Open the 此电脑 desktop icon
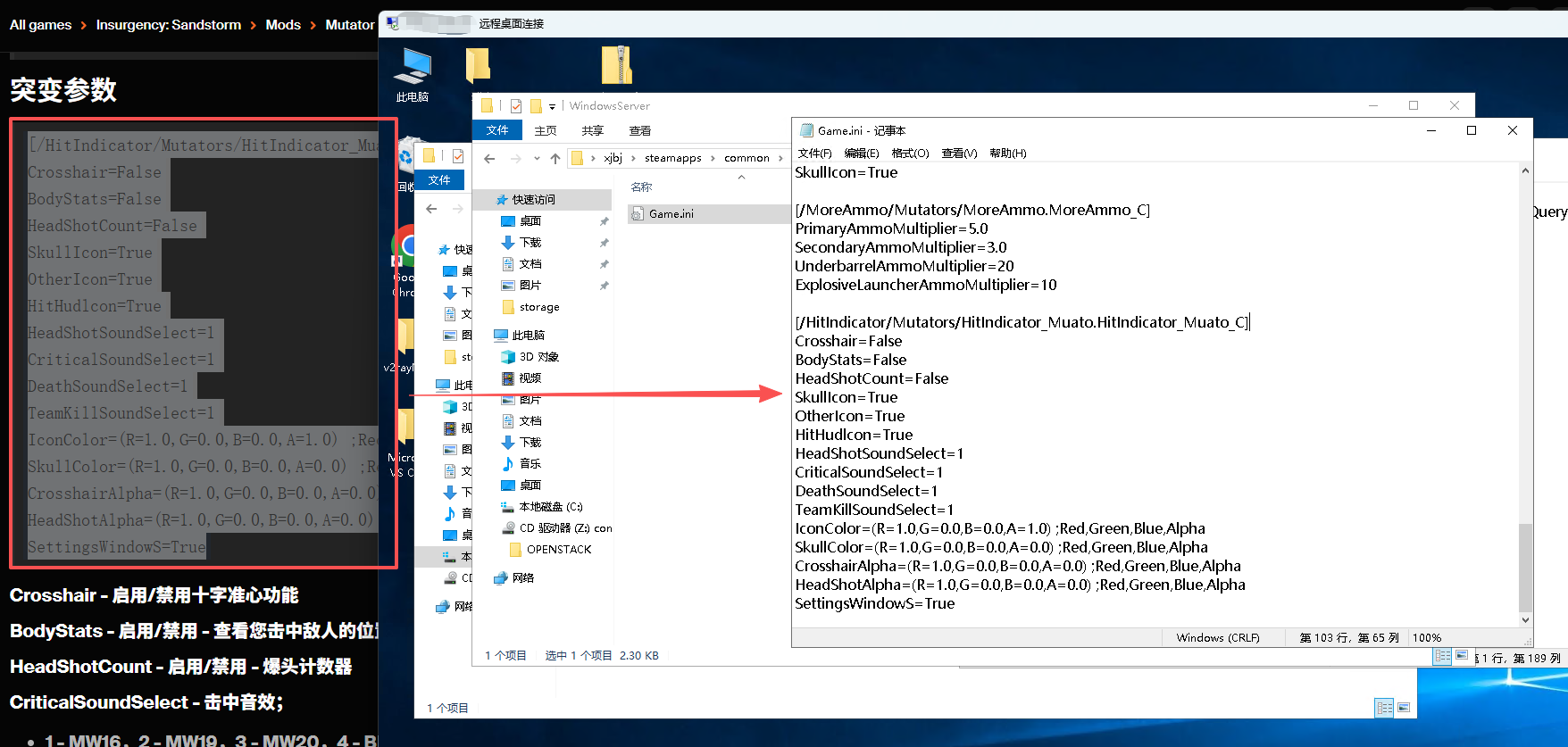Viewport: 1568px width, 747px height. point(412,73)
